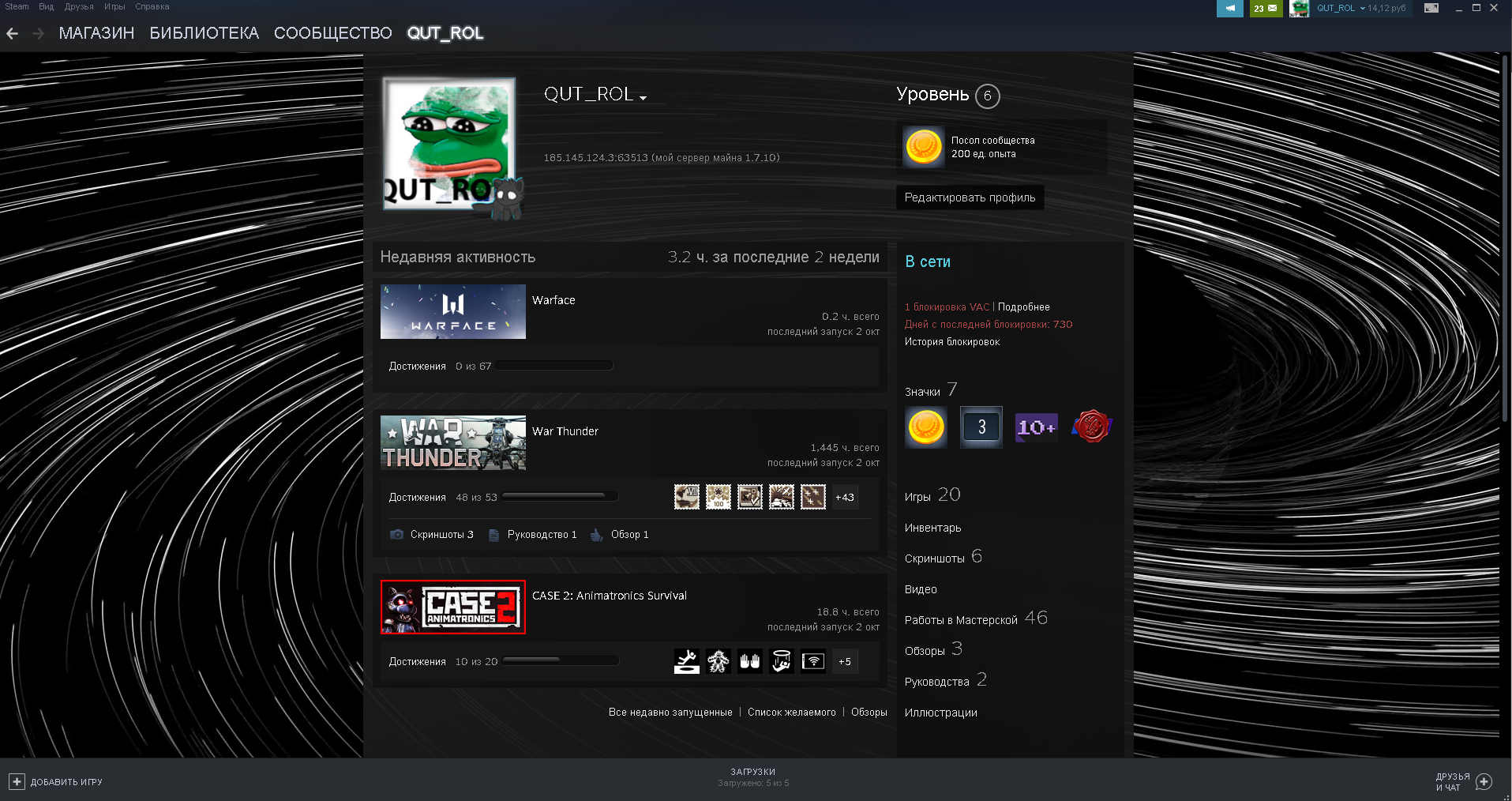This screenshot has width=1512, height=801.
Task: Switch to Big Picture mode icon
Action: 1431,8
